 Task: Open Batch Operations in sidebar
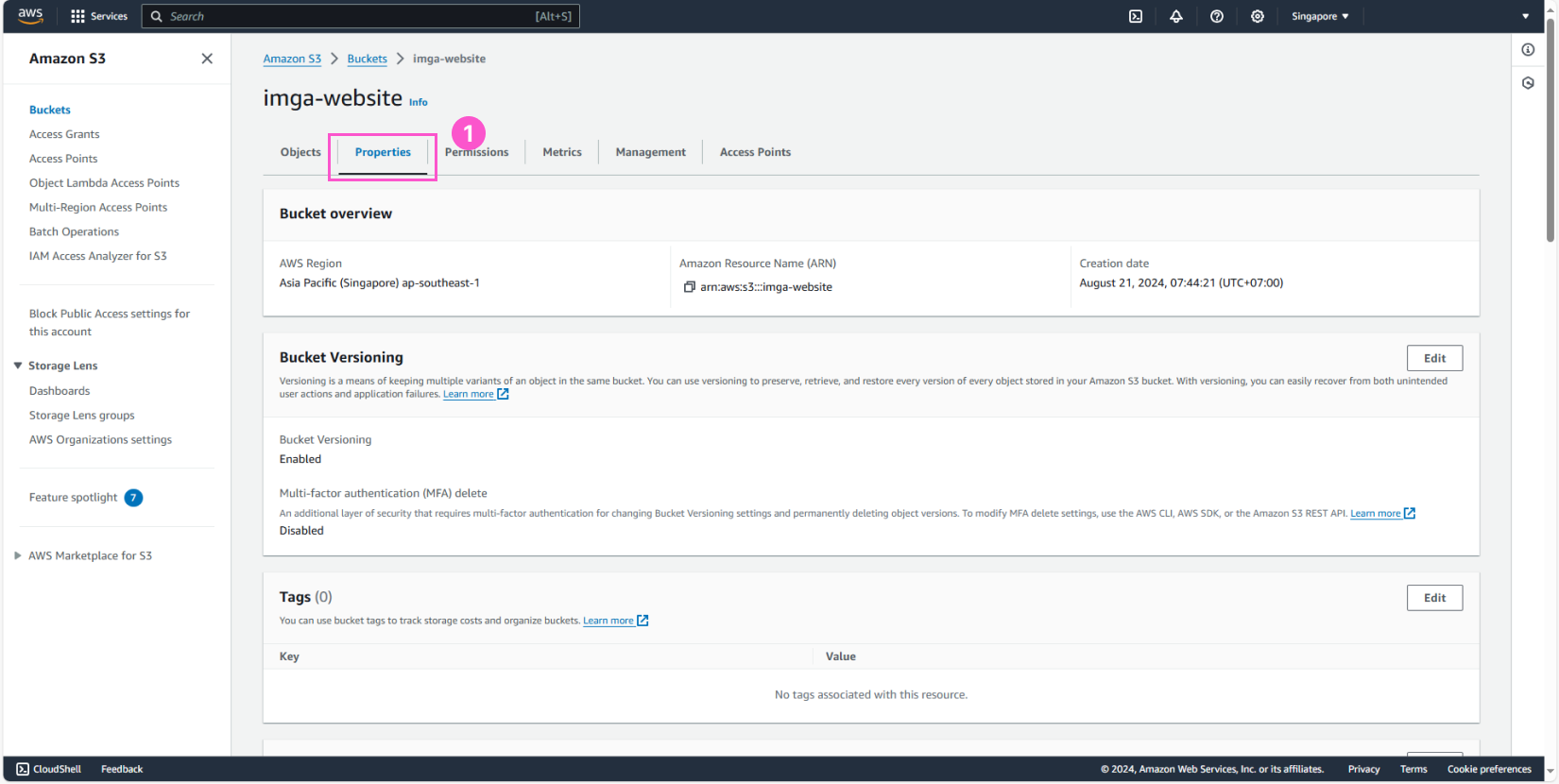click(x=74, y=232)
